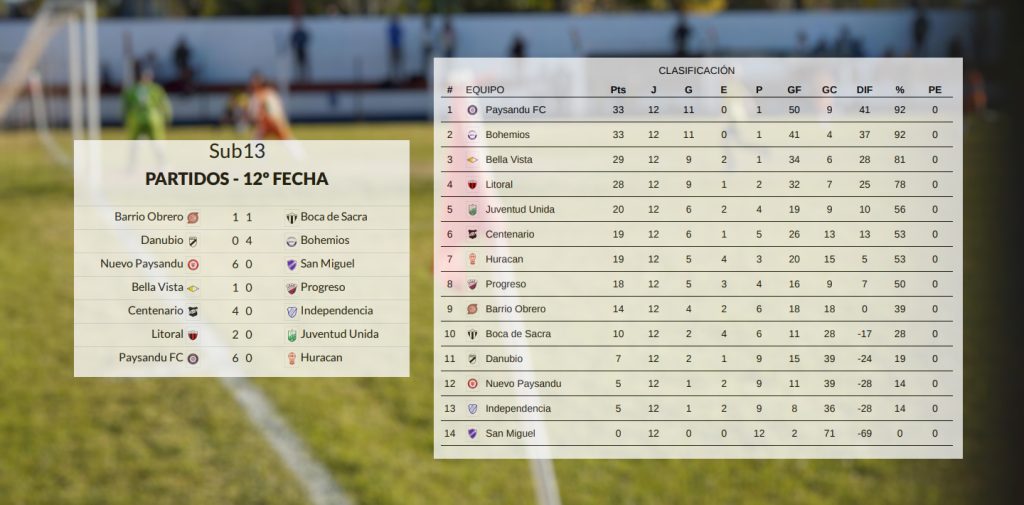Click the Huracan crest in matches list
The height and width of the screenshot is (505, 1024).
click(x=291, y=358)
